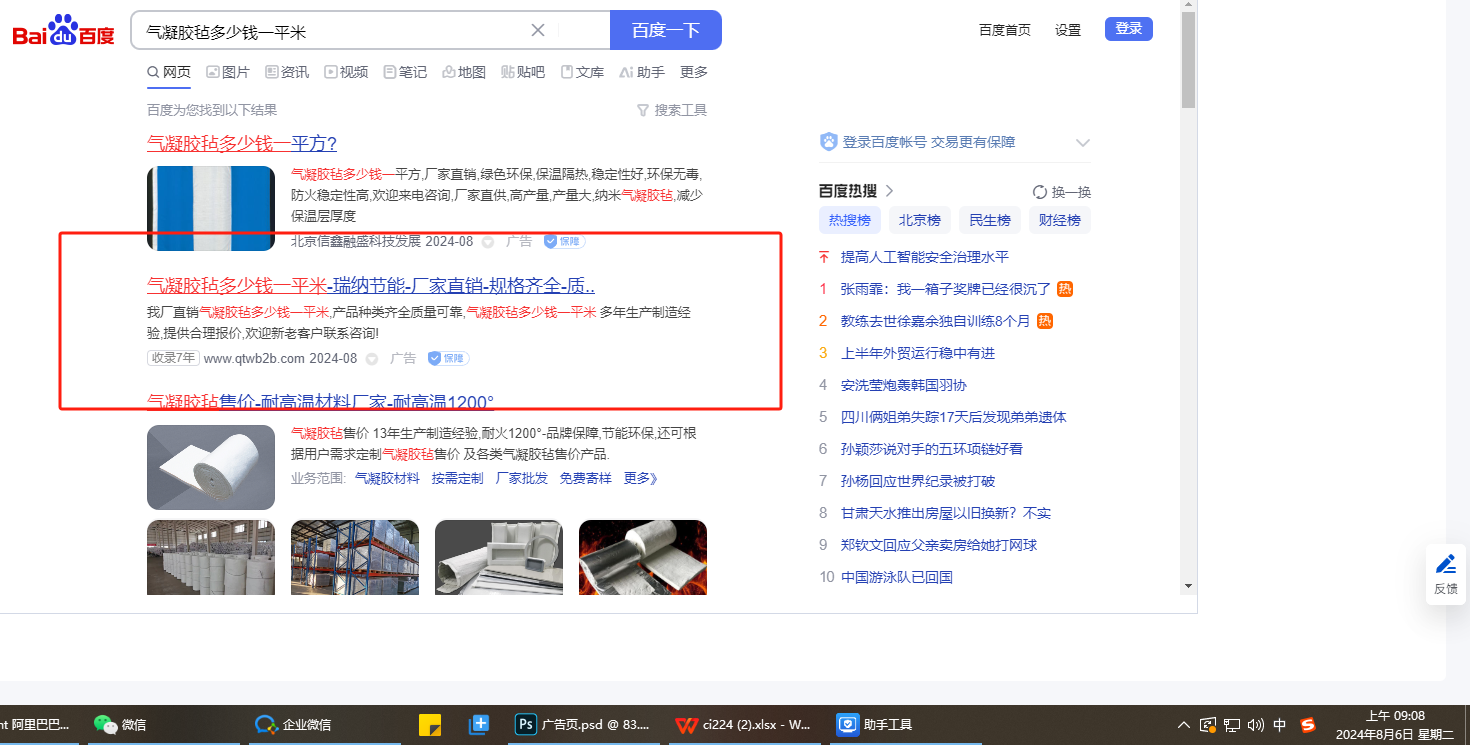Image resolution: width=1470 pixels, height=745 pixels.
Task: Open hot search 上半年外贸运行稳中有进
Action: [x=918, y=353]
